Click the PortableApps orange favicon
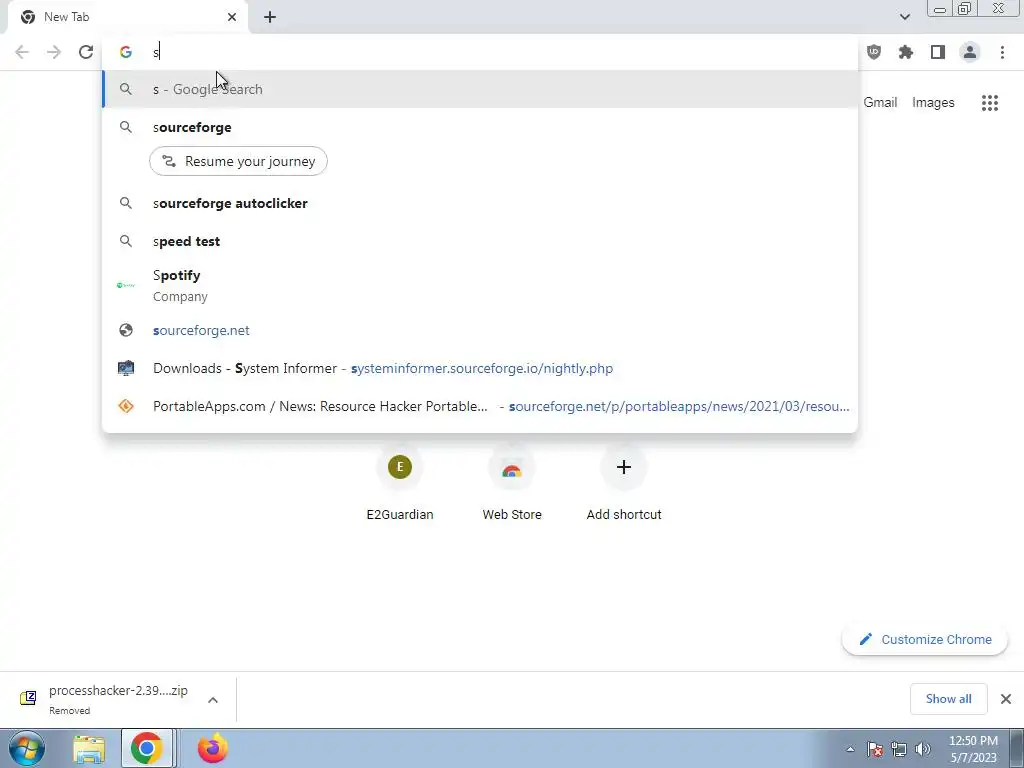 [x=125, y=406]
